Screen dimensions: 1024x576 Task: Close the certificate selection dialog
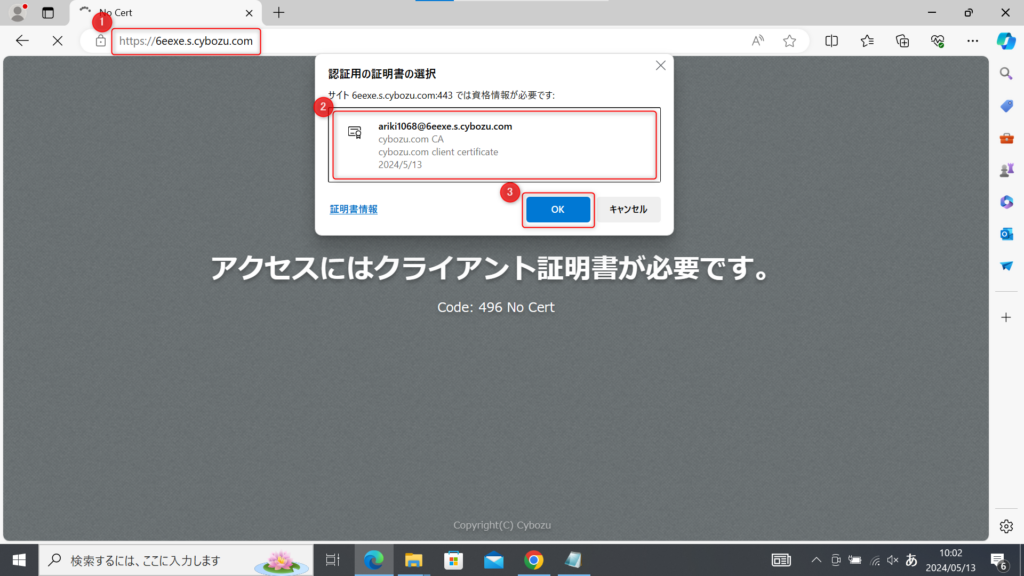point(660,66)
